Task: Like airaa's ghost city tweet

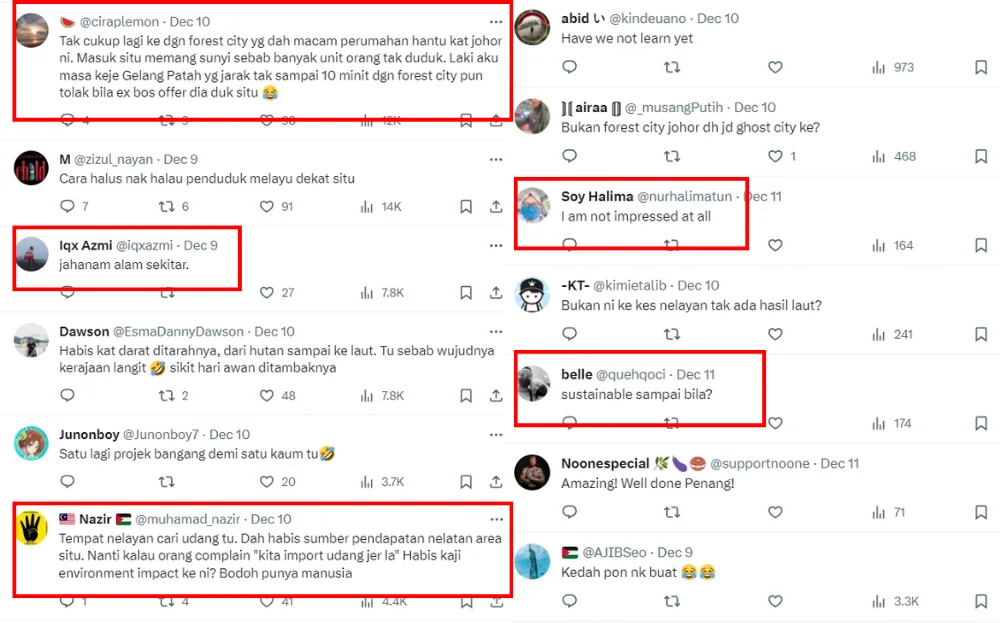Action: point(775,156)
